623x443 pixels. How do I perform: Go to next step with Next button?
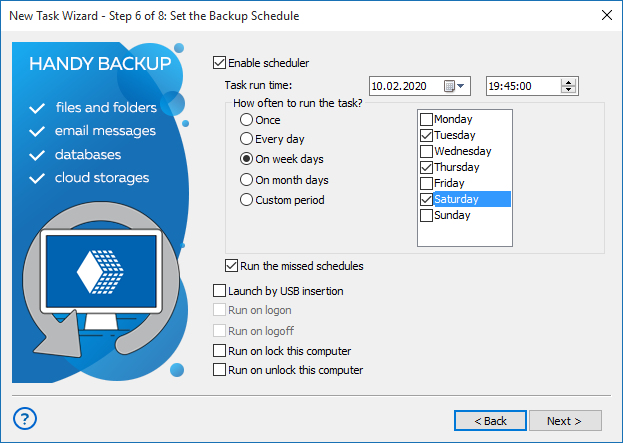point(565,420)
